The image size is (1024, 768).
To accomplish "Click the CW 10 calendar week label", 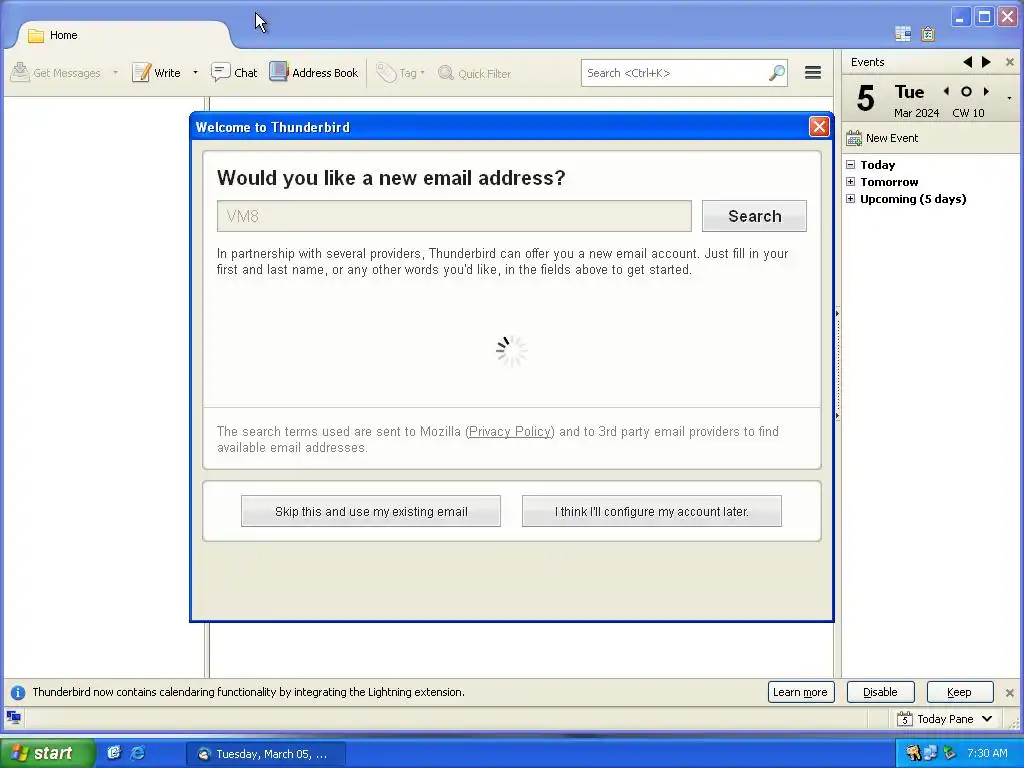I will click(x=968, y=113).
